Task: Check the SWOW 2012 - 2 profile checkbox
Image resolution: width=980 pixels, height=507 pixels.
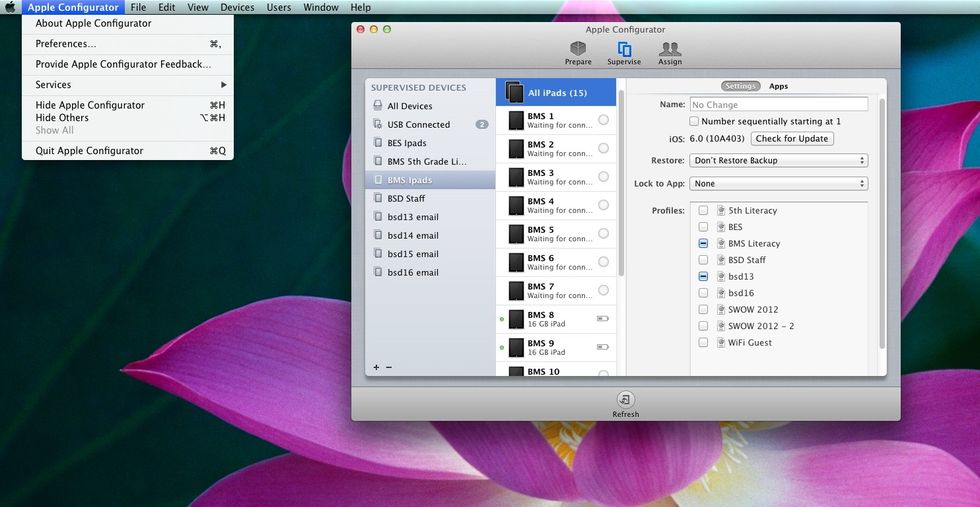Action: tap(703, 326)
